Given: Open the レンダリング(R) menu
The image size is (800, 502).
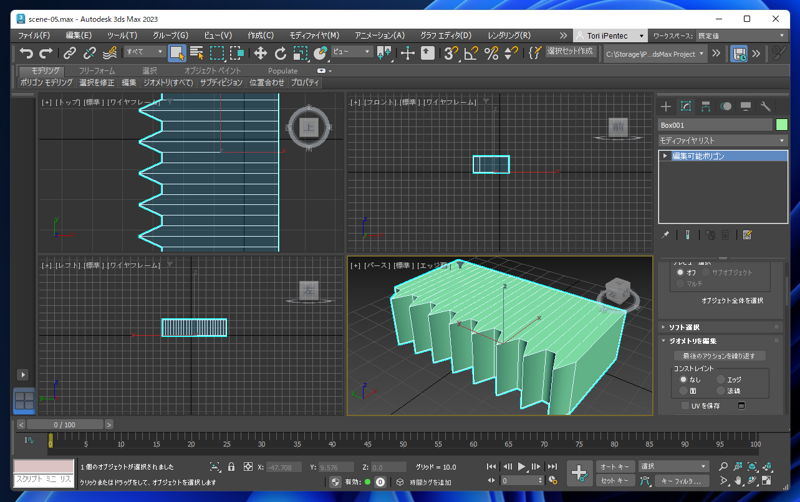Looking at the screenshot, I should tap(509, 35).
